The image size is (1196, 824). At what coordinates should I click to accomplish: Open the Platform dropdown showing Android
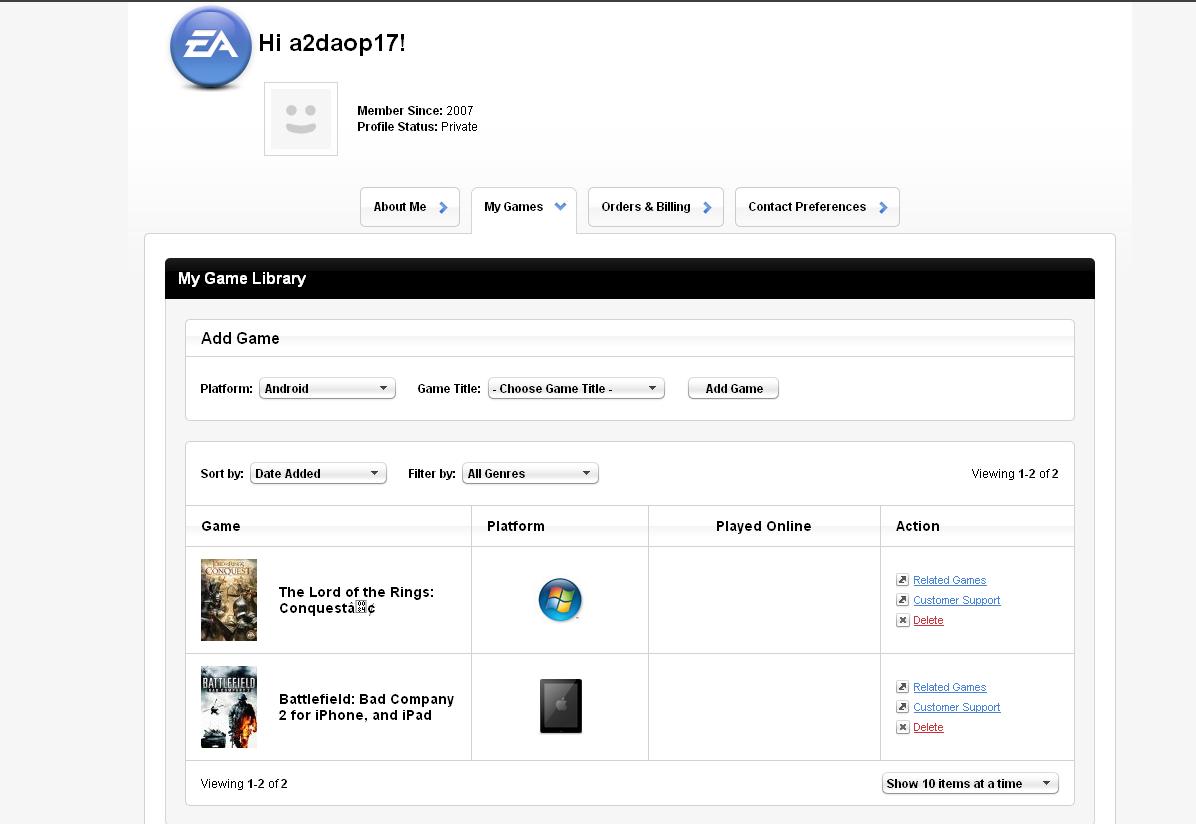[x=327, y=388]
